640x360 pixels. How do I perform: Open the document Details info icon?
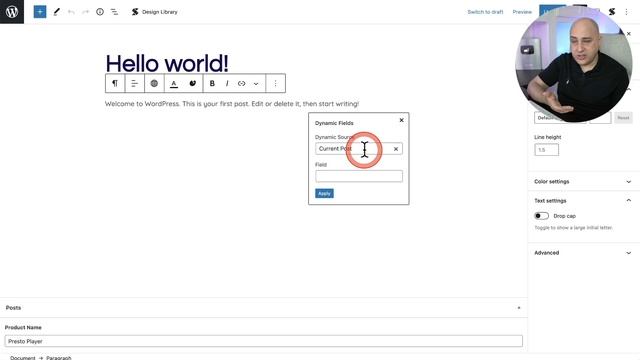tap(100, 12)
